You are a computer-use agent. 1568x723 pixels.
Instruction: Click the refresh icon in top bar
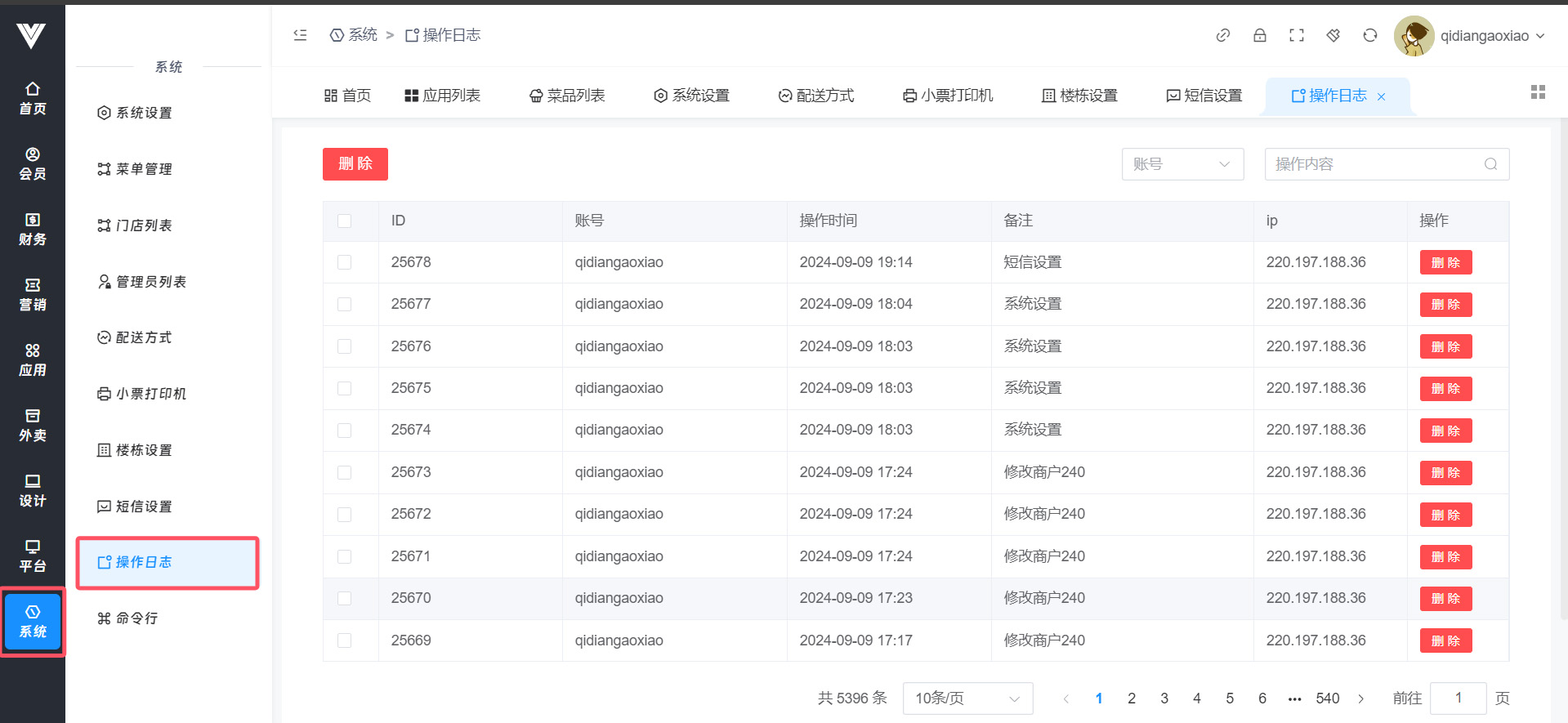click(1369, 35)
